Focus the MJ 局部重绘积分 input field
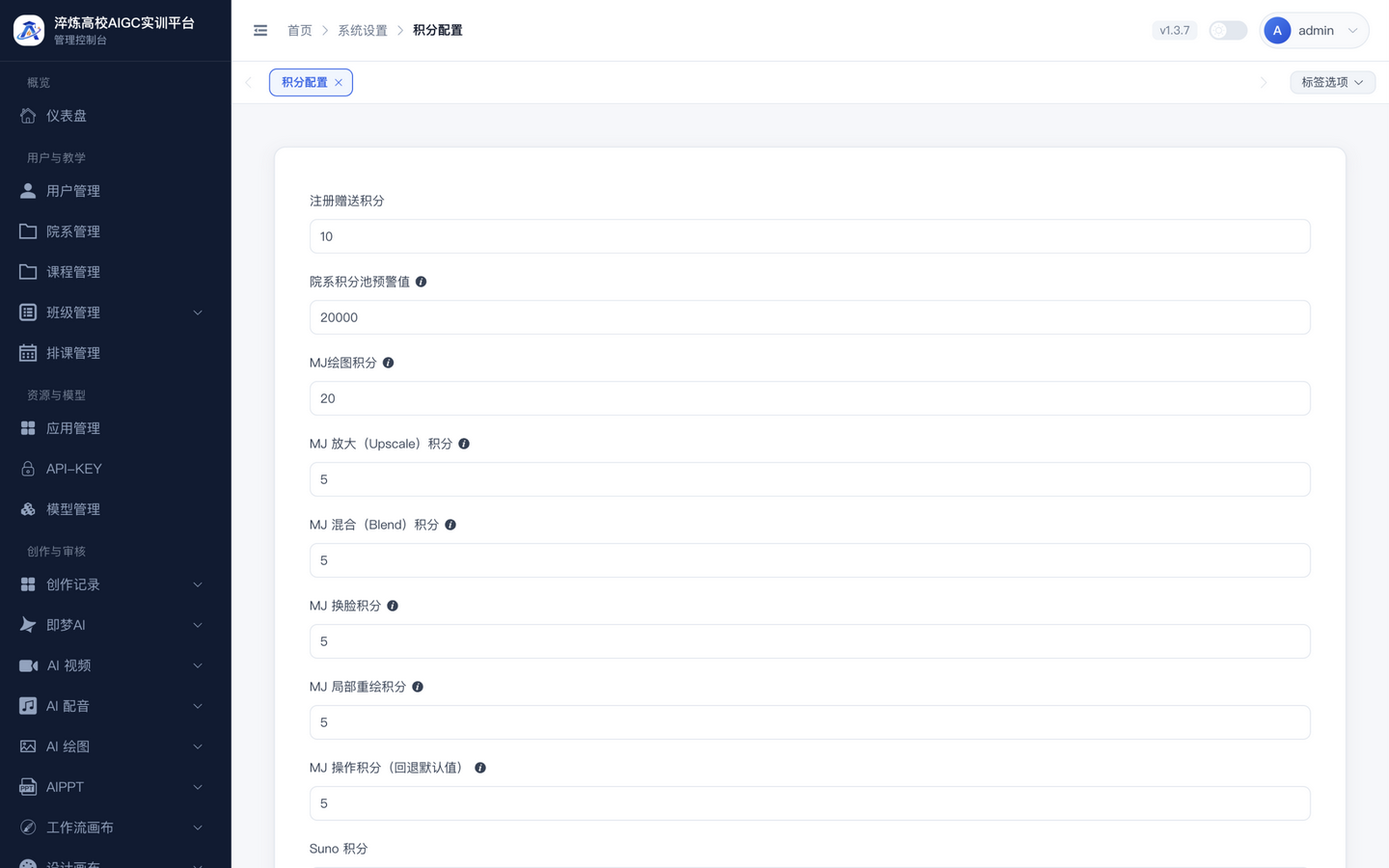Image resolution: width=1389 pixels, height=868 pixels. [x=809, y=722]
